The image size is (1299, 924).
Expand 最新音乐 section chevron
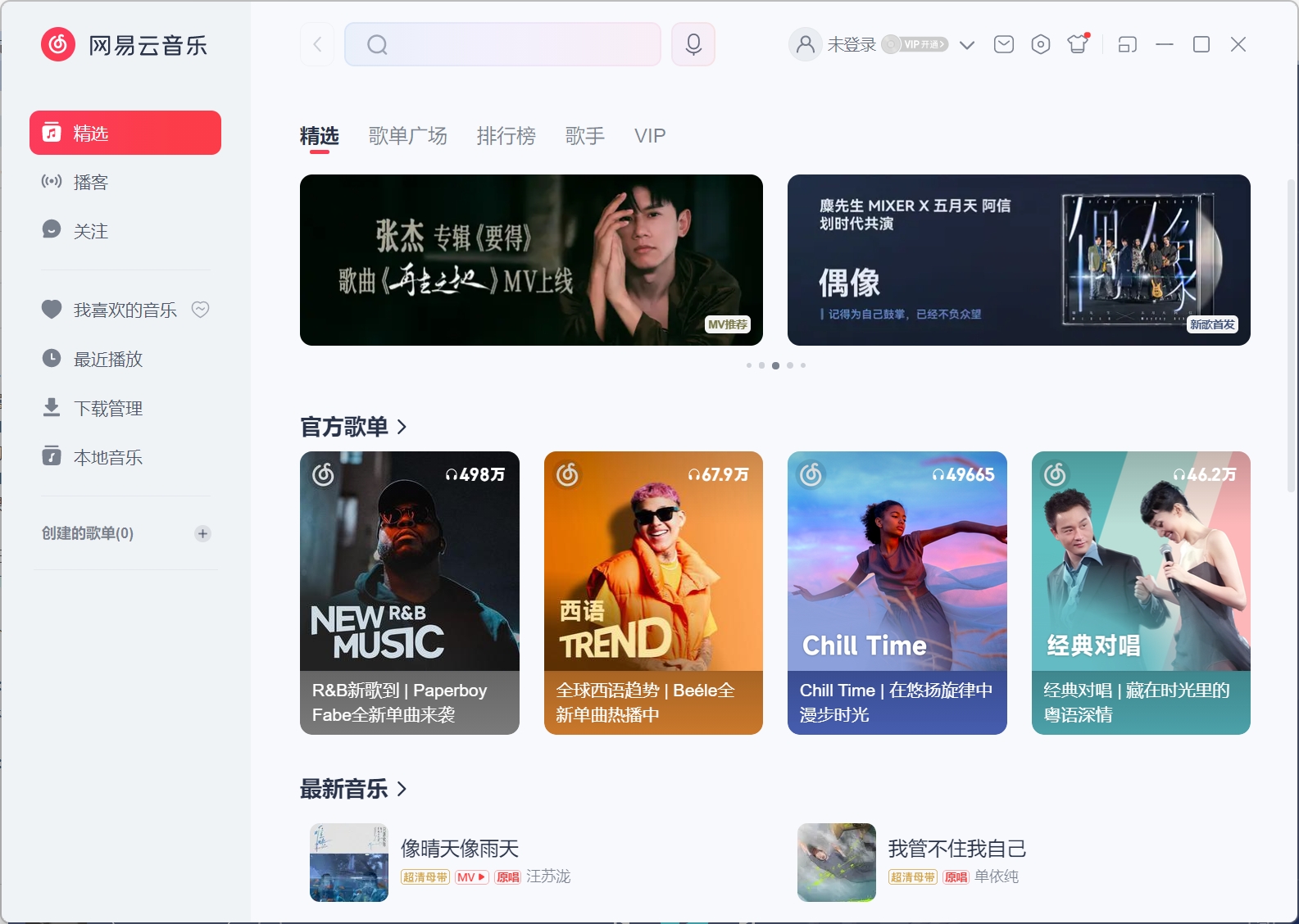[402, 789]
